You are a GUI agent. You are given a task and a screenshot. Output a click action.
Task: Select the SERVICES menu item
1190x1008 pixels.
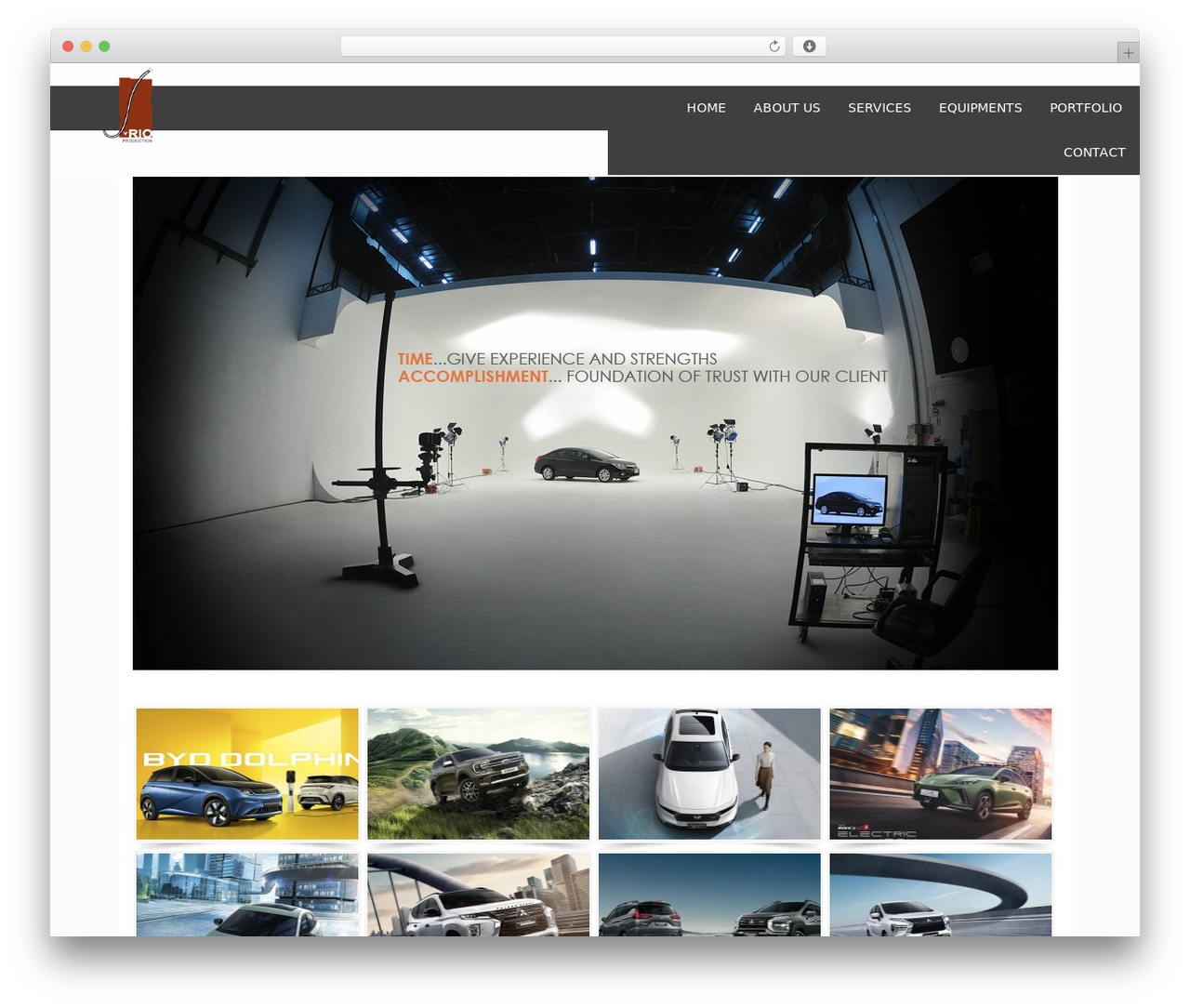879,108
